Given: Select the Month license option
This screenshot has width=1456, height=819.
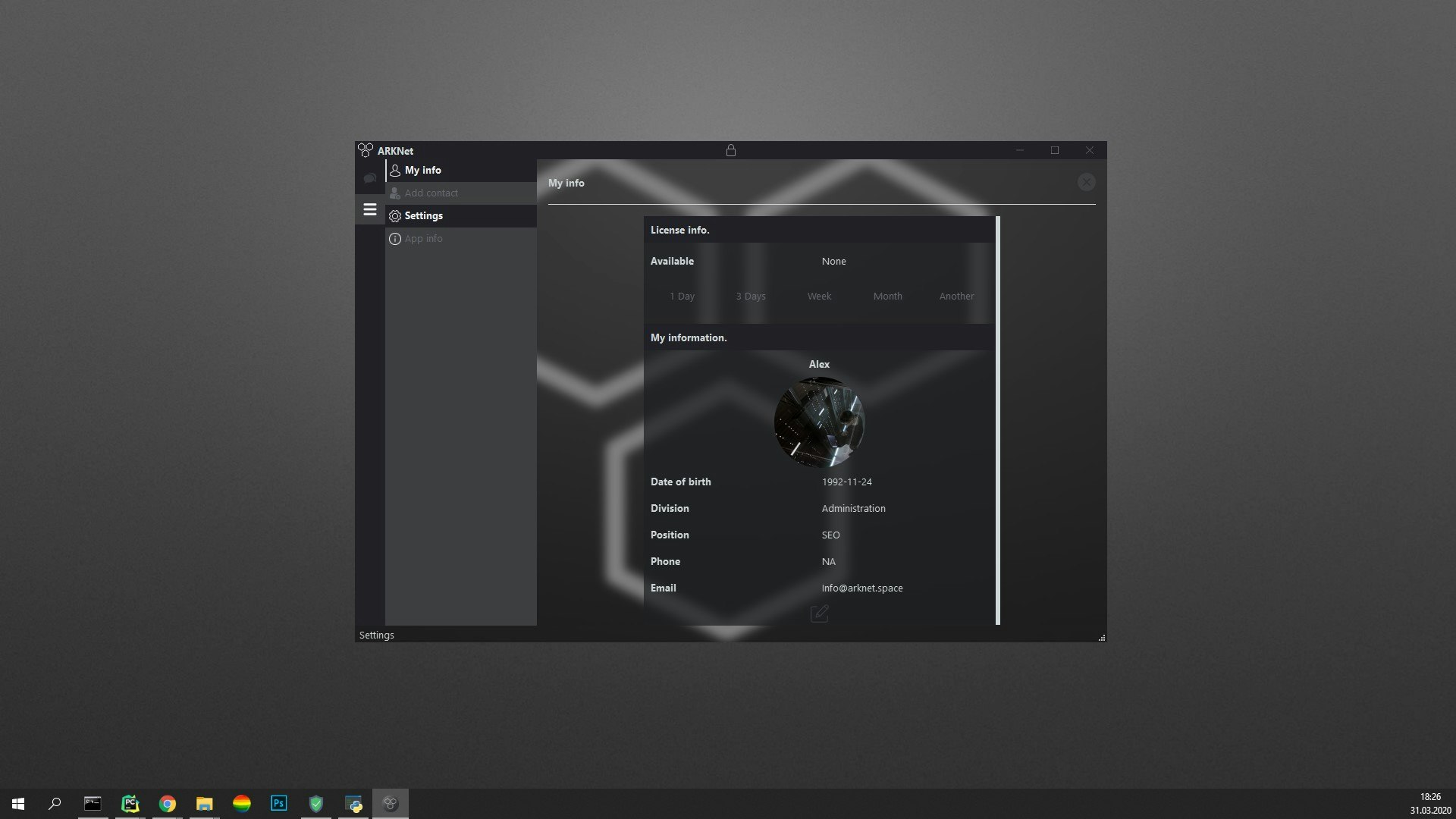Looking at the screenshot, I should (887, 296).
